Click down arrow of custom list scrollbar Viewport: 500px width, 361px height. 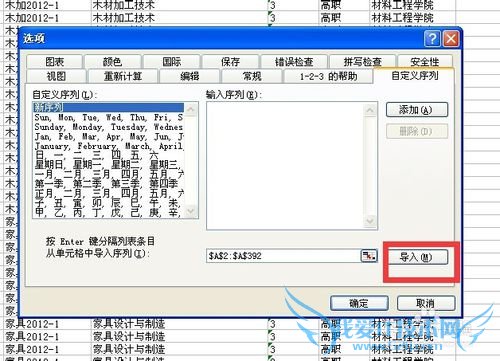191,211
